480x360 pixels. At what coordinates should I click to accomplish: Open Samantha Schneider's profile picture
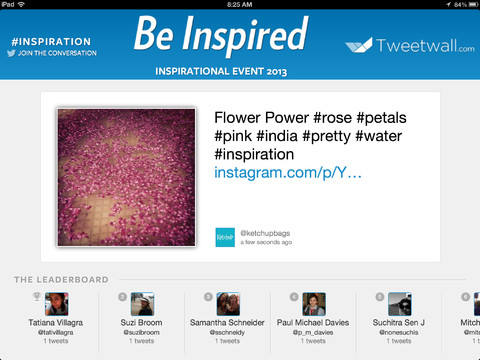(228, 304)
